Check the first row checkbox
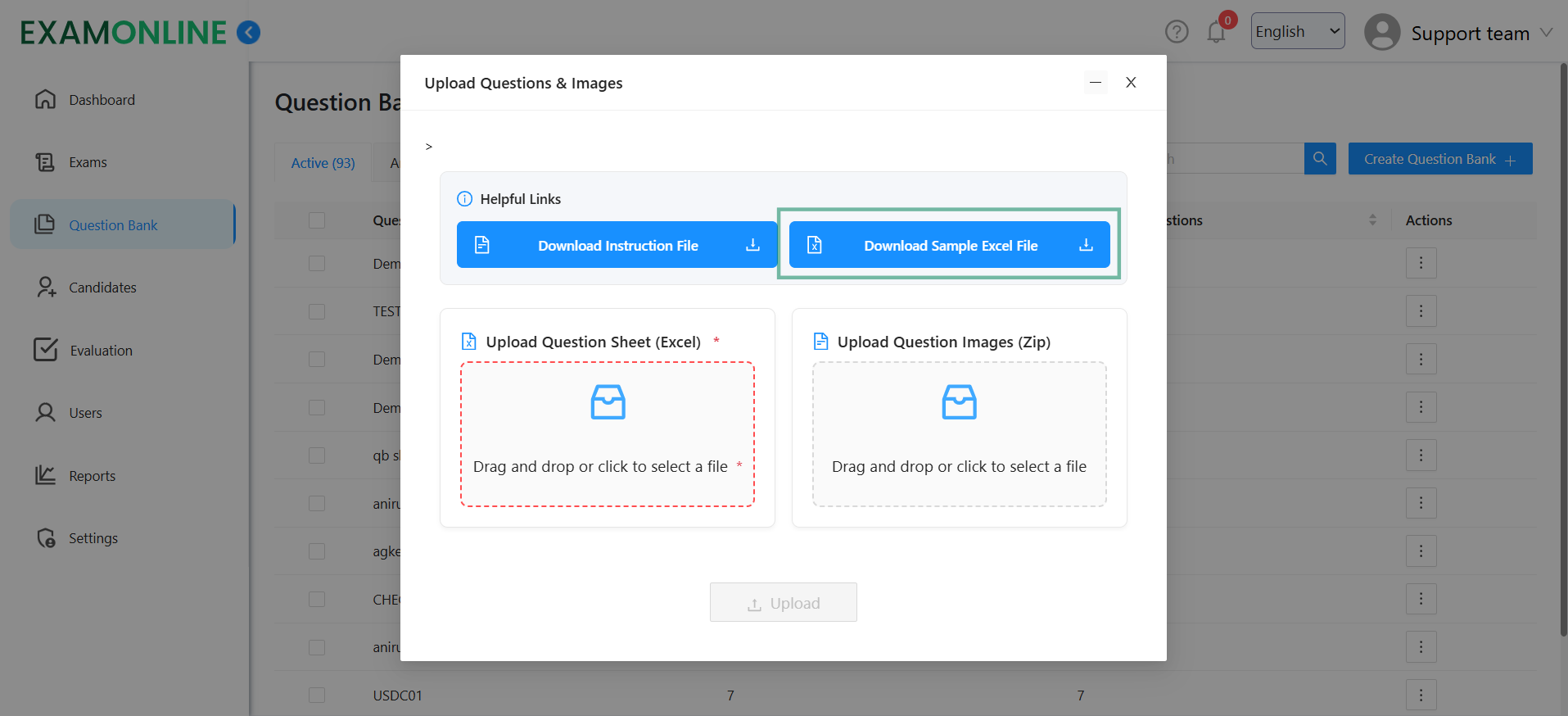Viewport: 1568px width, 716px height. point(317,264)
